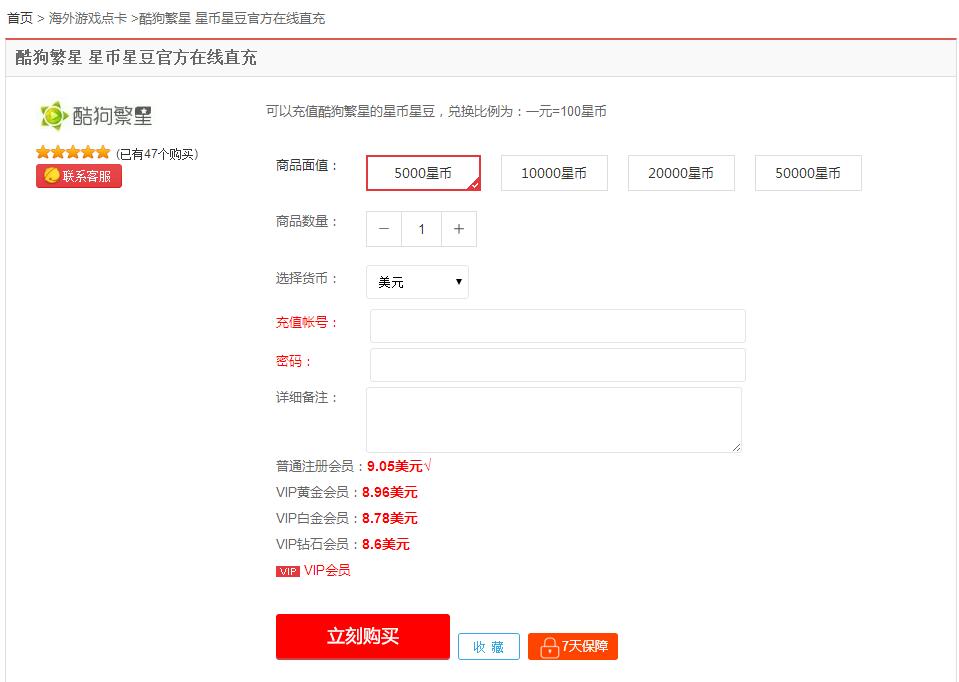Click the 酷狗繁星 logo image
This screenshot has height=682, width=959.
click(95, 115)
